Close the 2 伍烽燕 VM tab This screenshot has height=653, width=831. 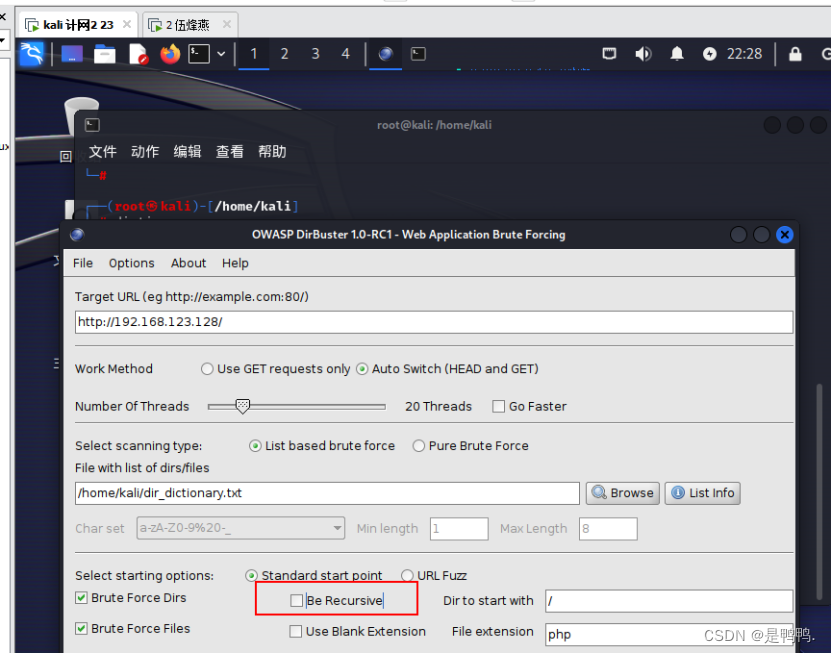(227, 24)
